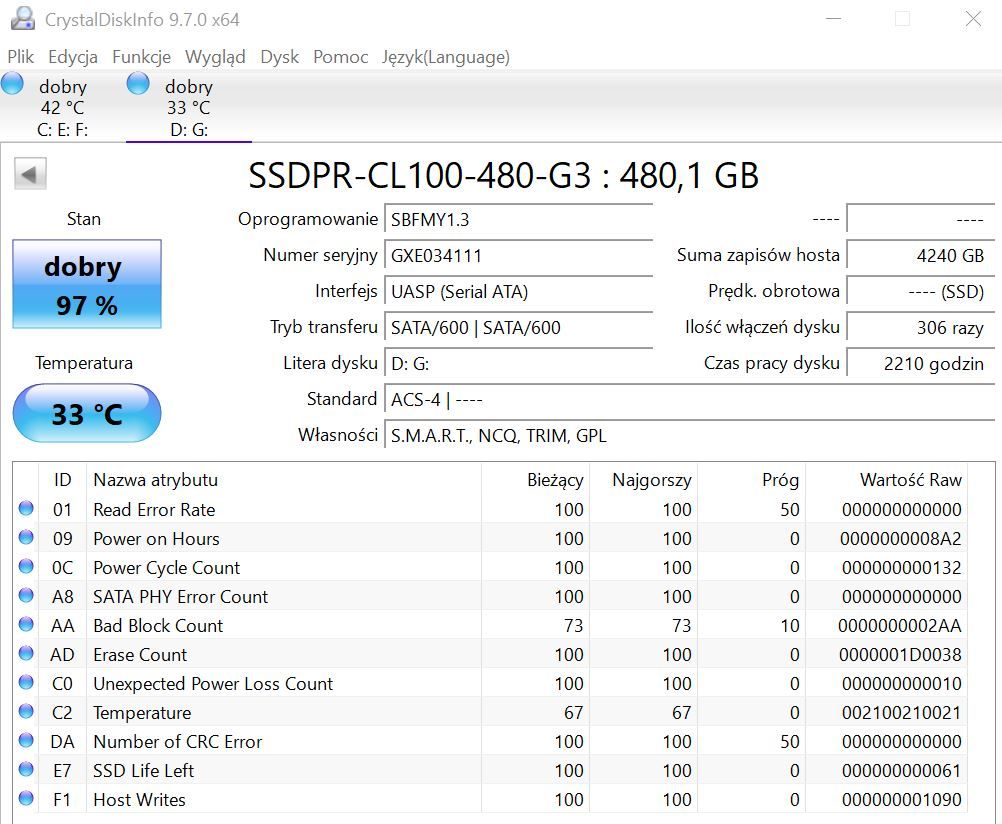Click status orb for SATA PHY Error Count
Viewport: 1002px width, 824px height.
click(26, 595)
